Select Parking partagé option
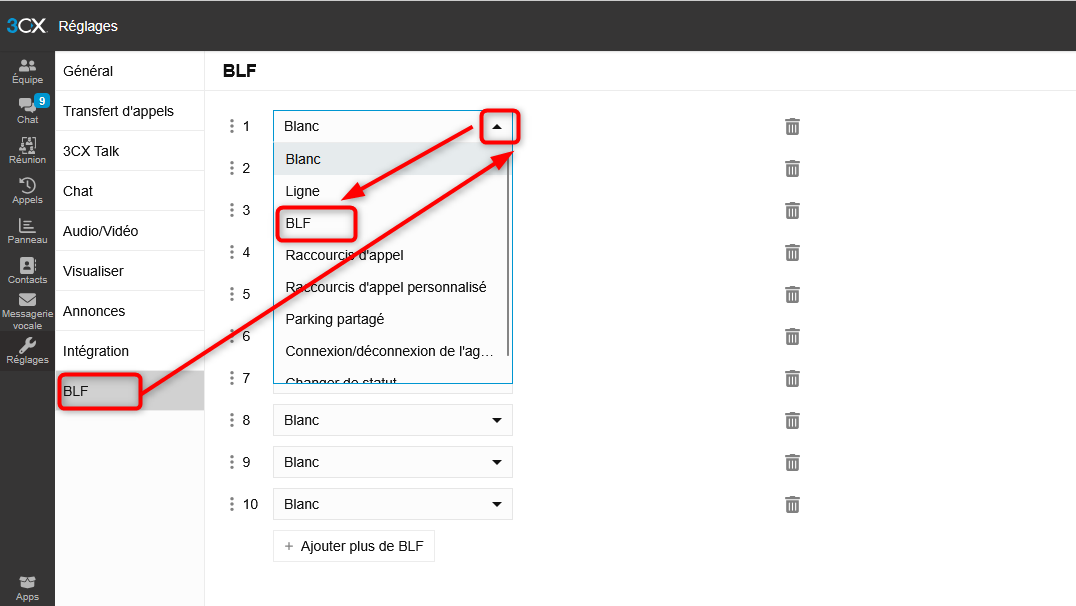The image size is (1076, 606). (x=390, y=319)
